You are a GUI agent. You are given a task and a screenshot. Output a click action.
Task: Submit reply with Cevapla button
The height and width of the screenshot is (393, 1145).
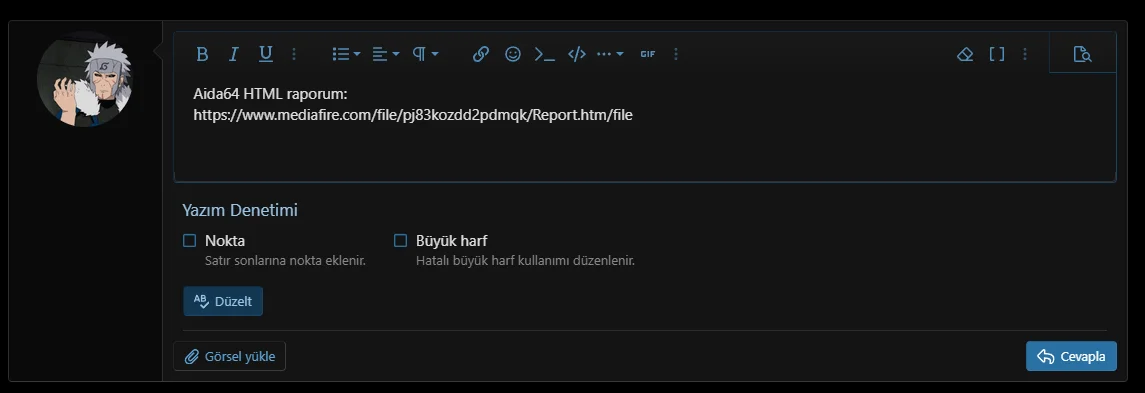[1071, 356]
